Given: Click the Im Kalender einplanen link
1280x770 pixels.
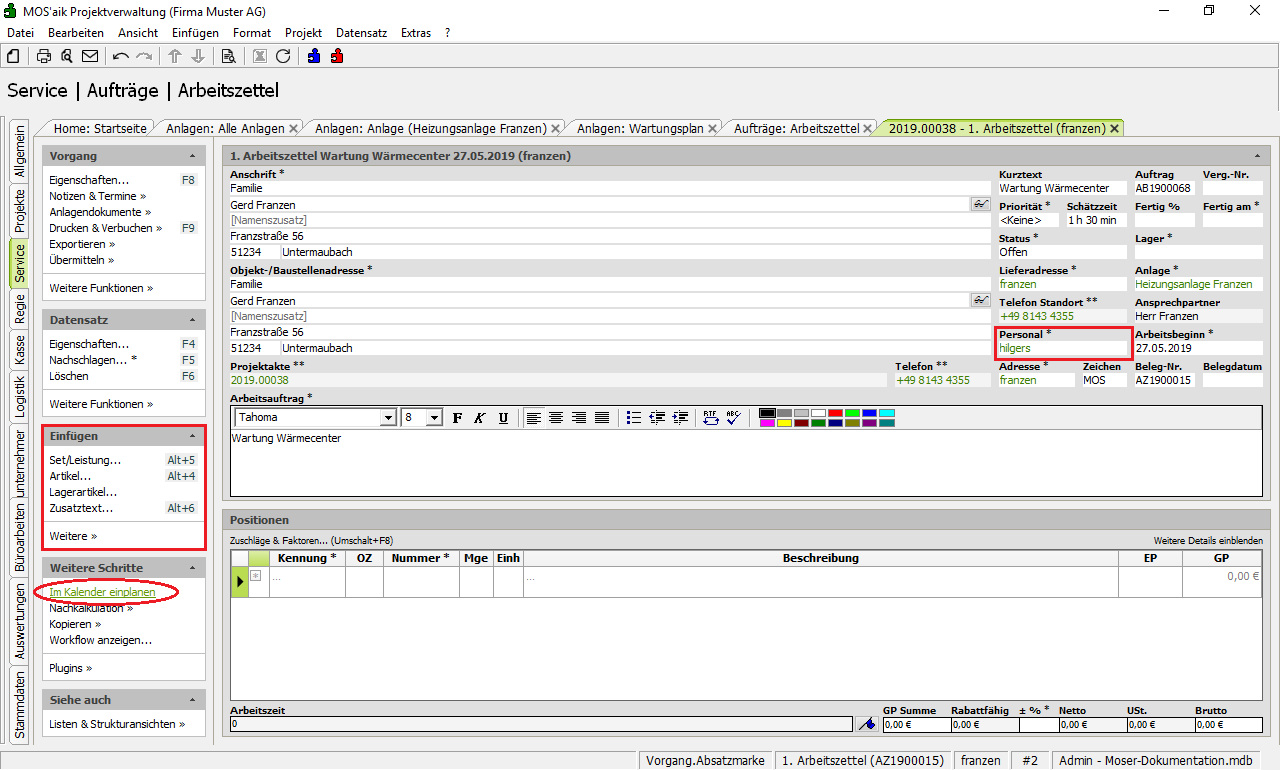Looking at the screenshot, I should click(102, 592).
